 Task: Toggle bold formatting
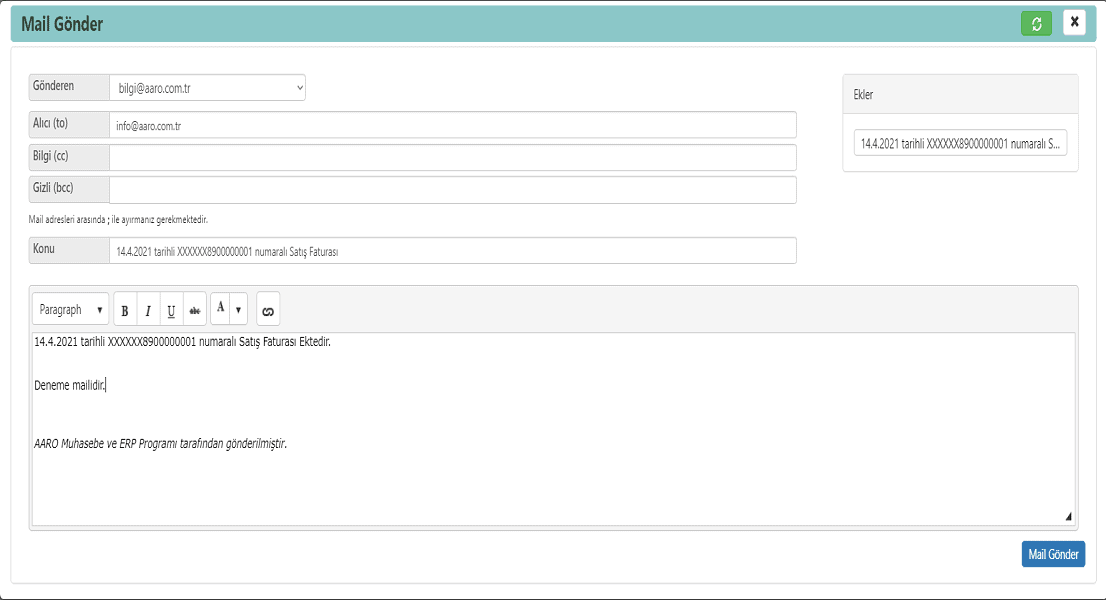pyautogui.click(x=125, y=311)
